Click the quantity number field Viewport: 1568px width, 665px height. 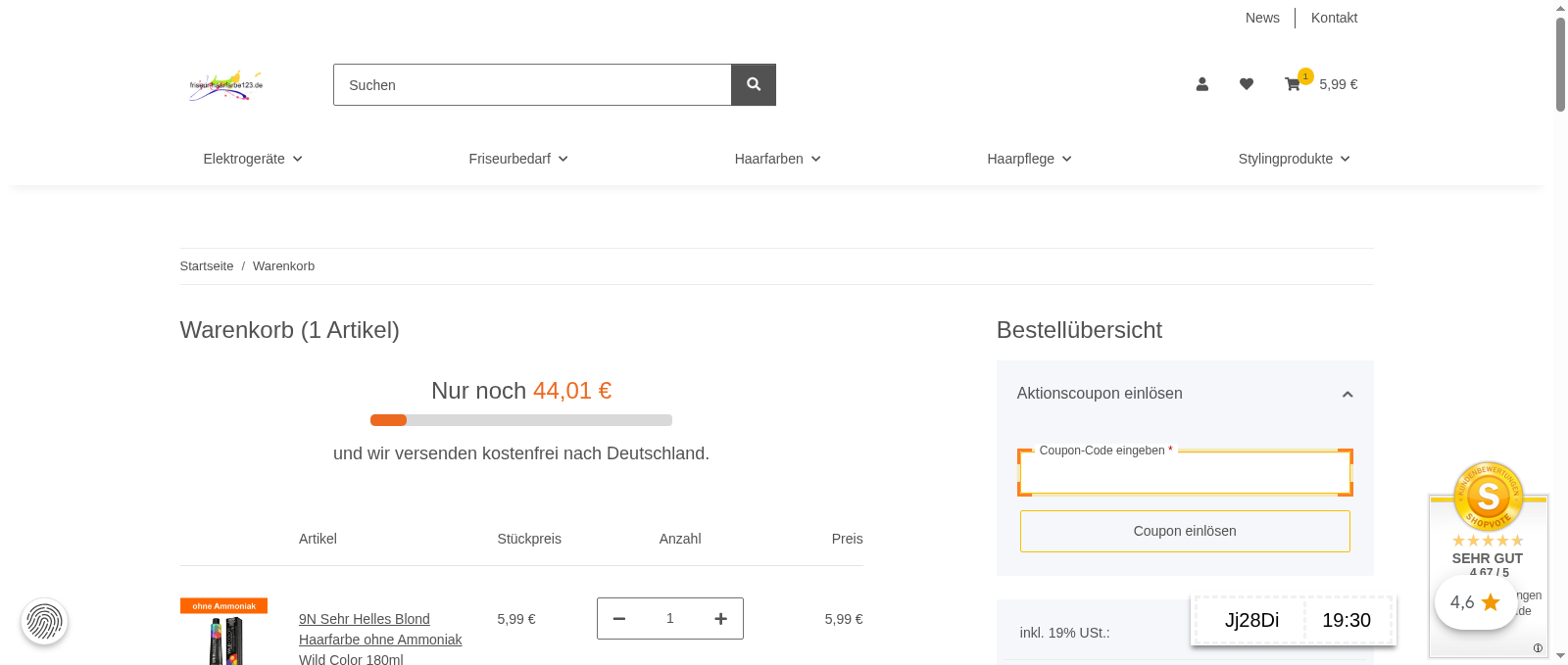670,619
